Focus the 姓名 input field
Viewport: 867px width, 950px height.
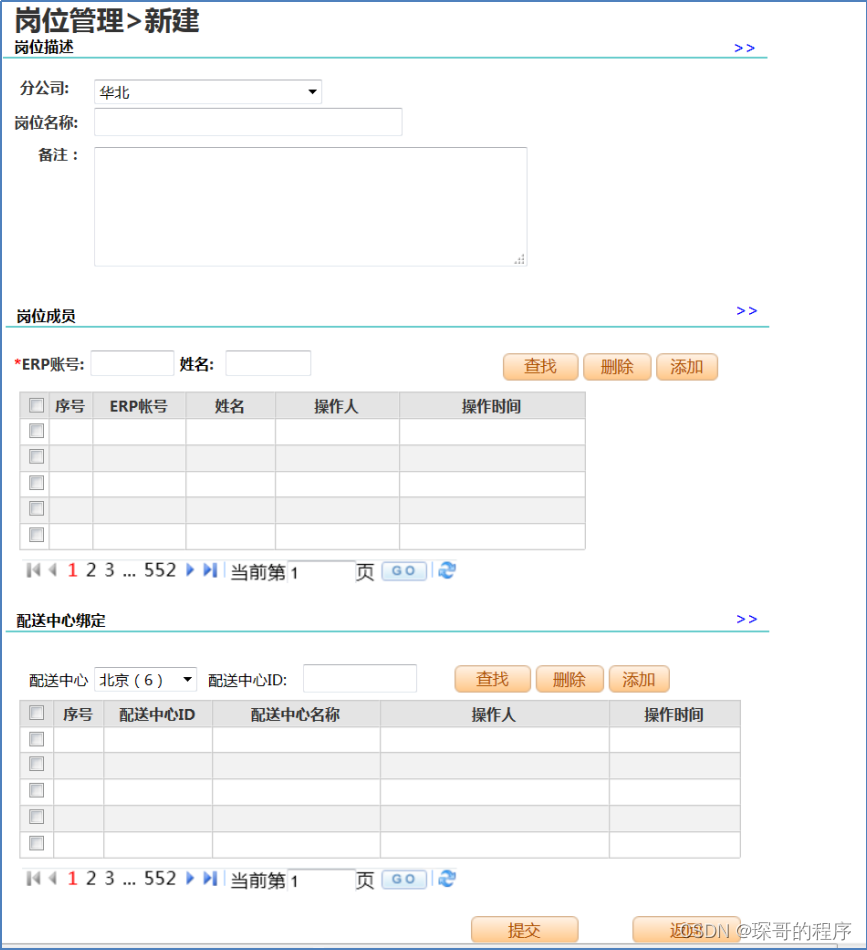click(x=268, y=364)
